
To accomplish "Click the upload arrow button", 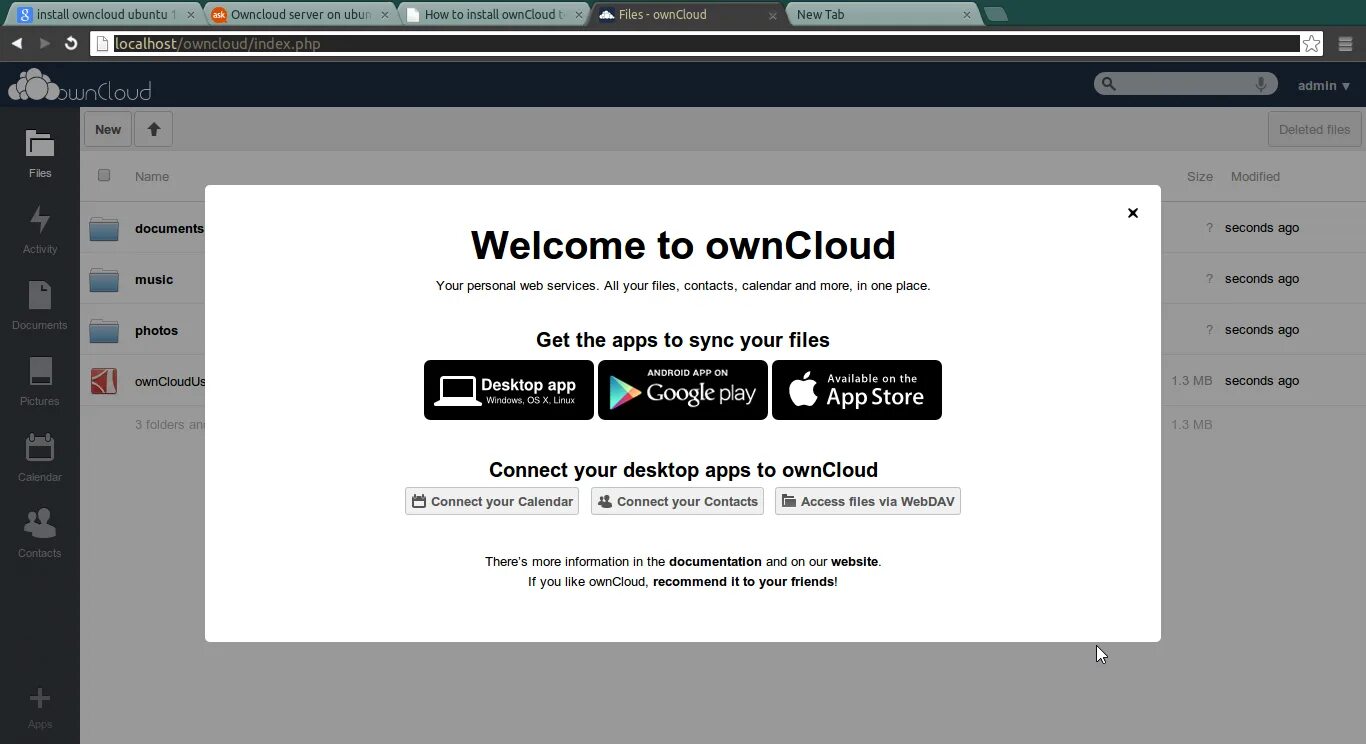I will coord(154,129).
